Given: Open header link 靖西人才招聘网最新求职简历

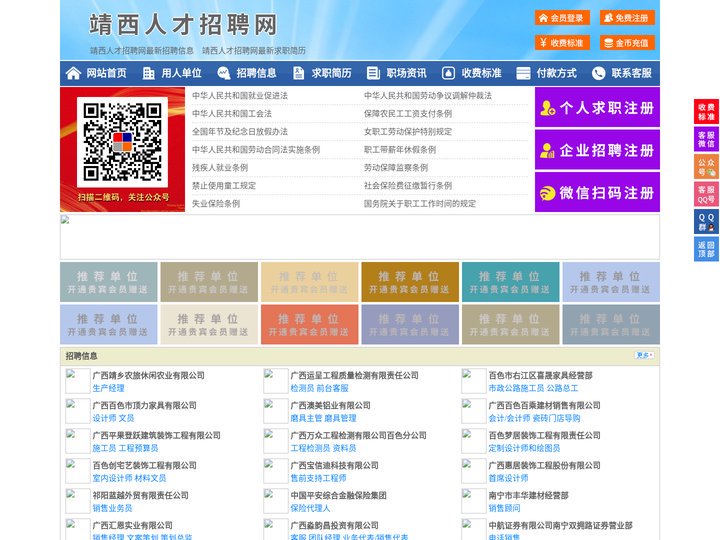Looking at the screenshot, I should click(254, 51).
